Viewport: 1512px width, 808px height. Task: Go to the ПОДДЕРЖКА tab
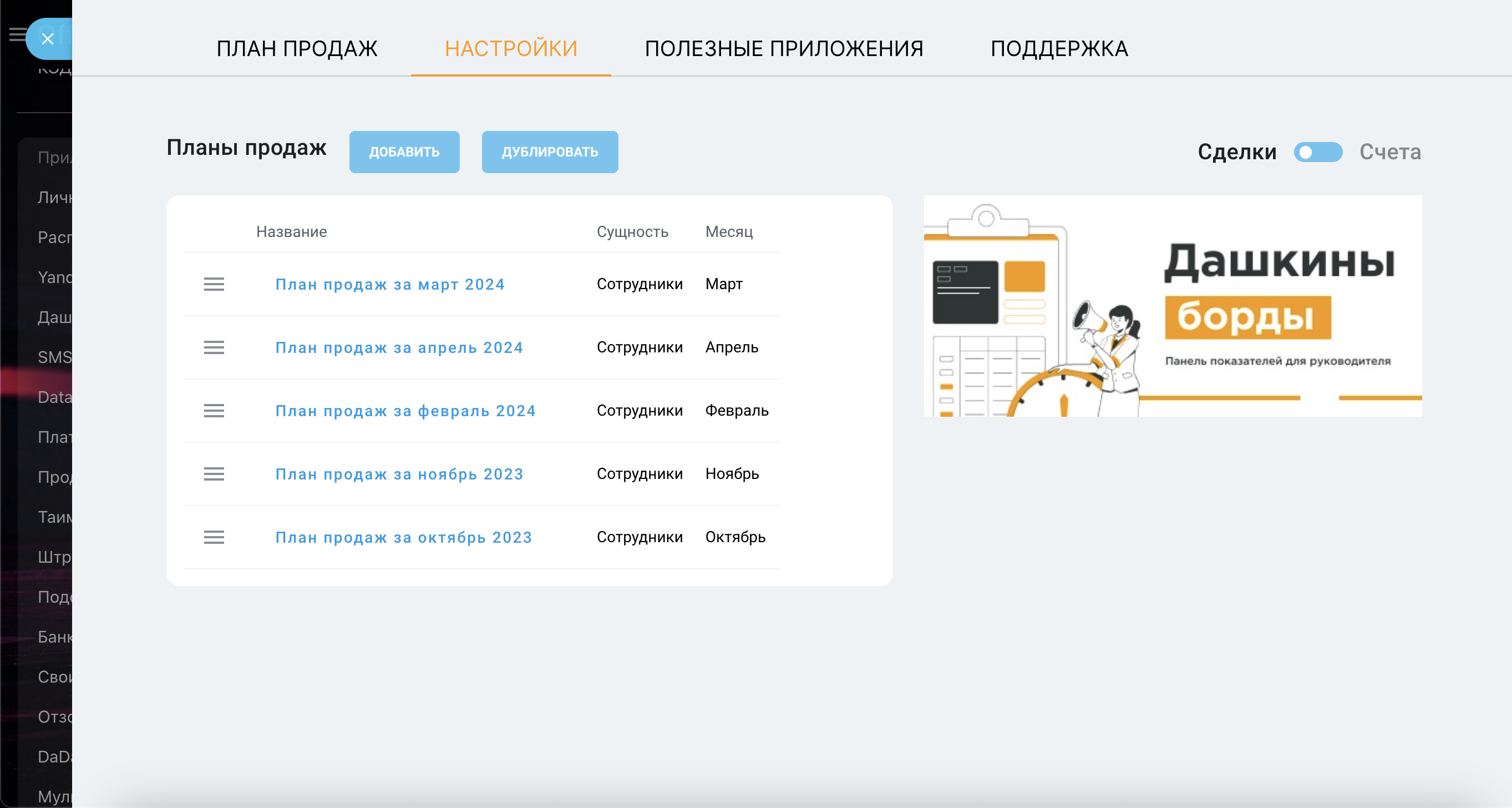1059,49
